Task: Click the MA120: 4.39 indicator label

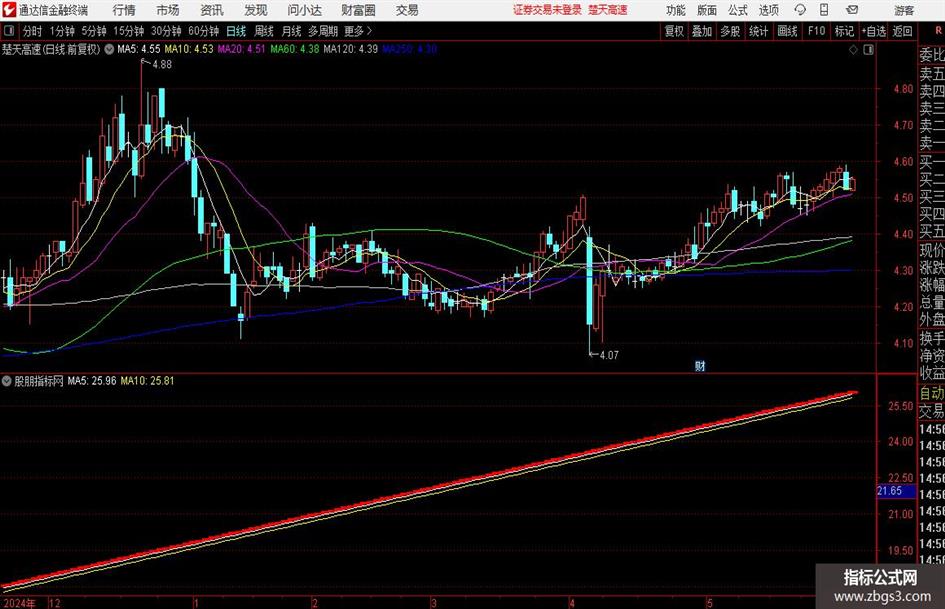Action: [x=351, y=49]
